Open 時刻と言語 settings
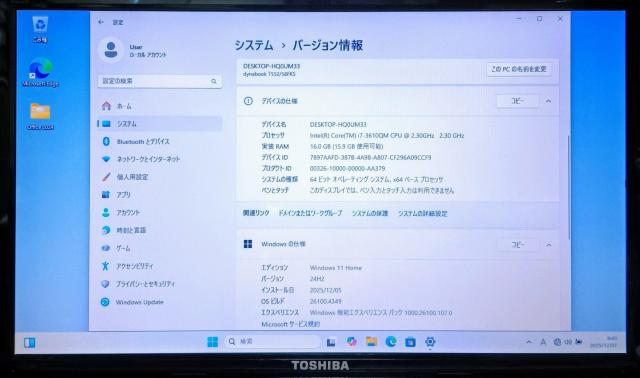The width and height of the screenshot is (640, 378). click(160, 230)
